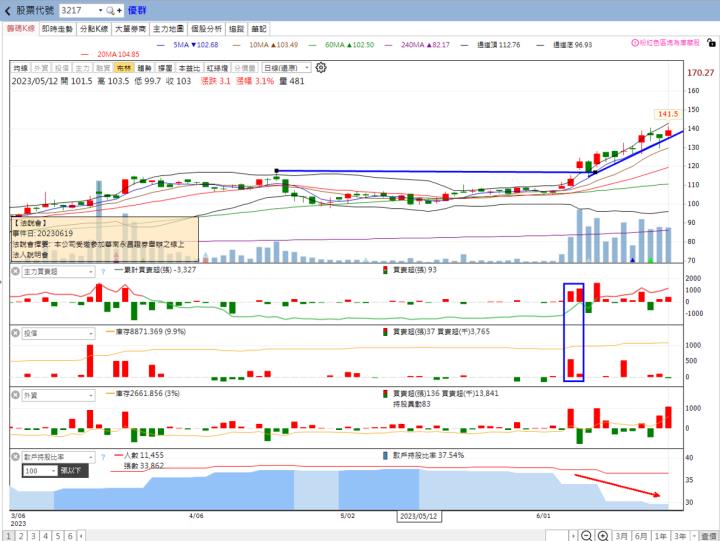Toggle the 主力 overlay button

82,68
